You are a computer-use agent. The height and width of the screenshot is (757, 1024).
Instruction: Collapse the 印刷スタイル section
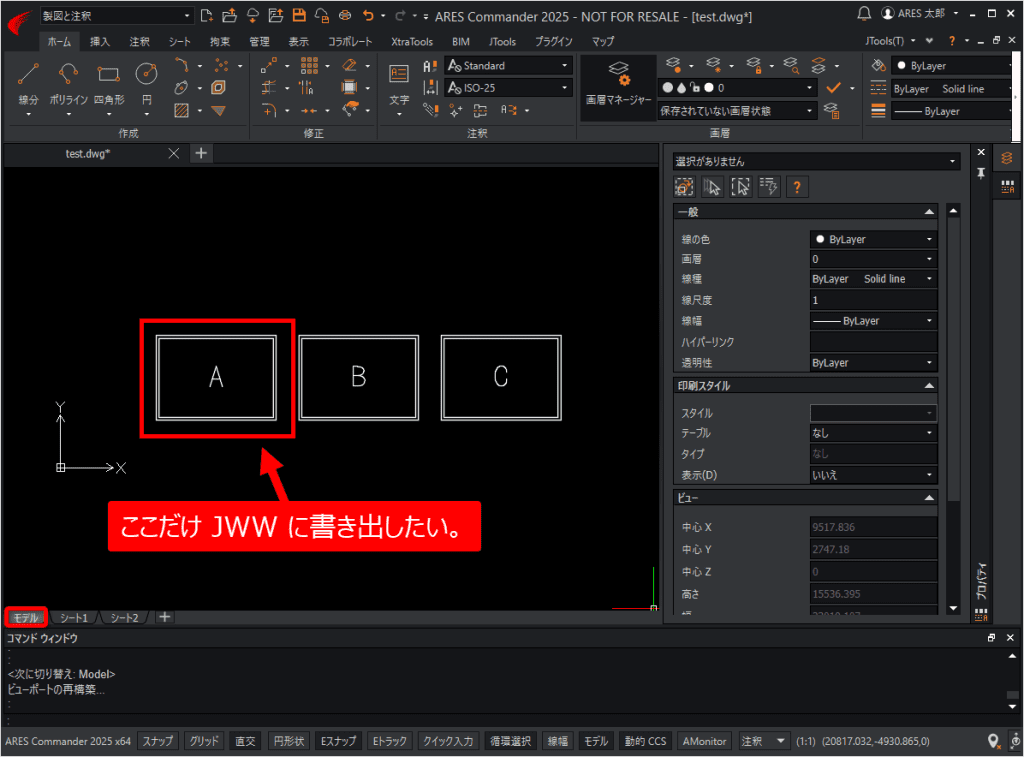[929, 386]
